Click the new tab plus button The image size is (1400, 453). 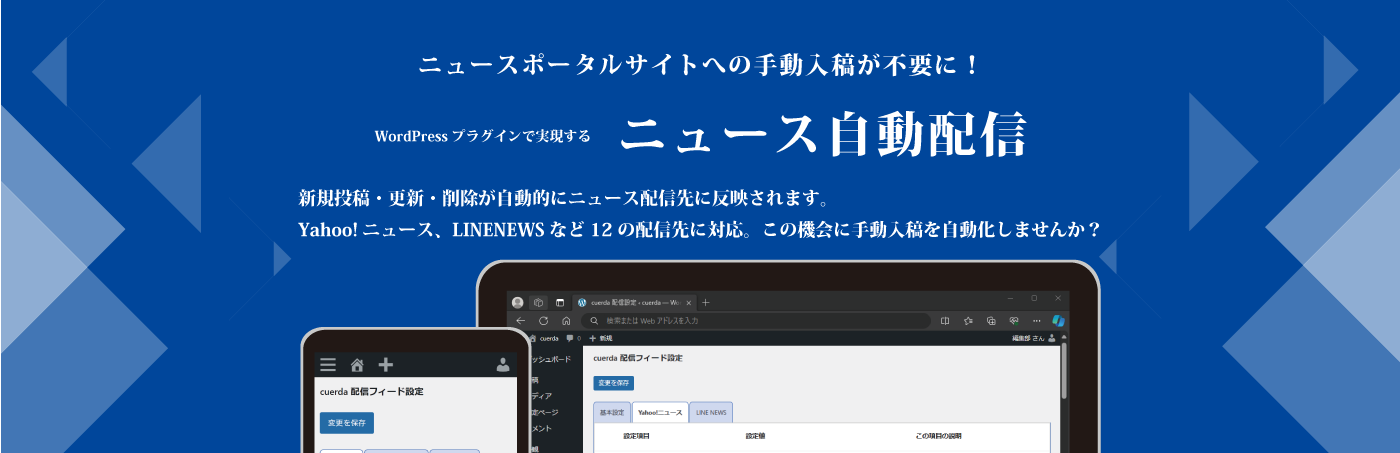click(x=705, y=302)
